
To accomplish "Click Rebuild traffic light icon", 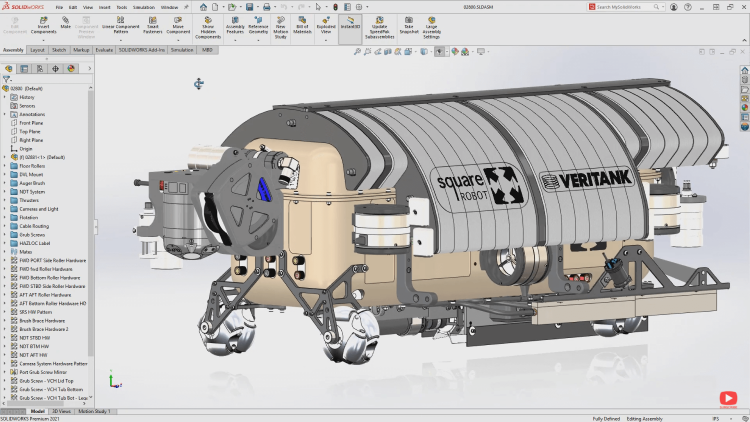I will point(335,7).
